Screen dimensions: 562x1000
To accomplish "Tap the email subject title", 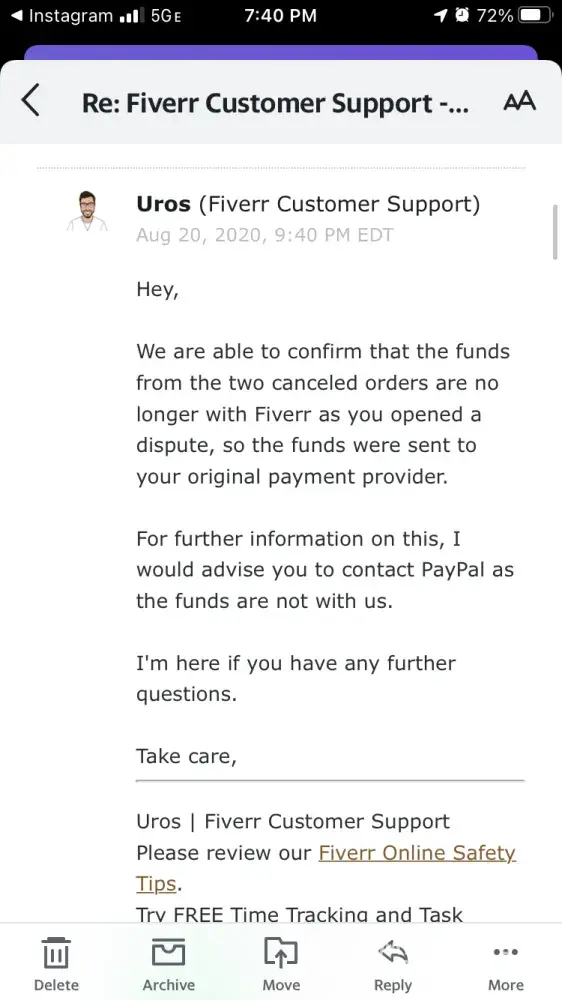I will tap(275, 103).
